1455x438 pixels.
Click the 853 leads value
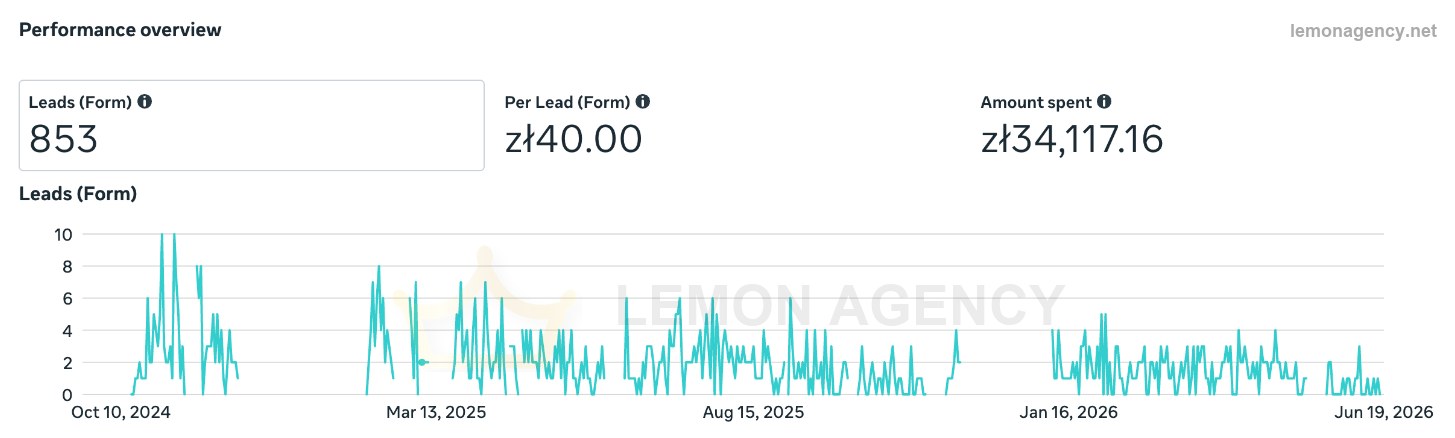pyautogui.click(x=63, y=139)
